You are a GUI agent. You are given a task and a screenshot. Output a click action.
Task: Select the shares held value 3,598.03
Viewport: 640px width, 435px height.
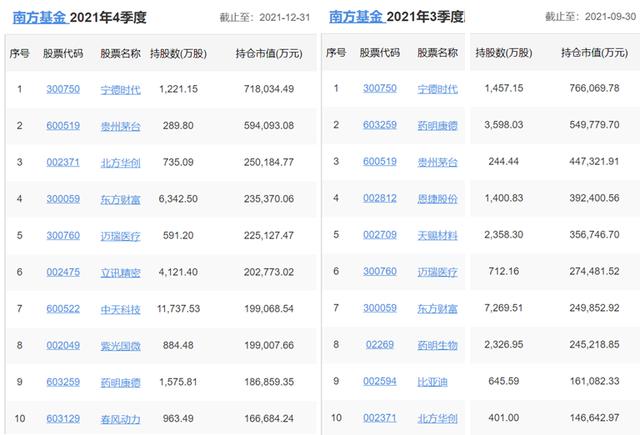(x=504, y=125)
